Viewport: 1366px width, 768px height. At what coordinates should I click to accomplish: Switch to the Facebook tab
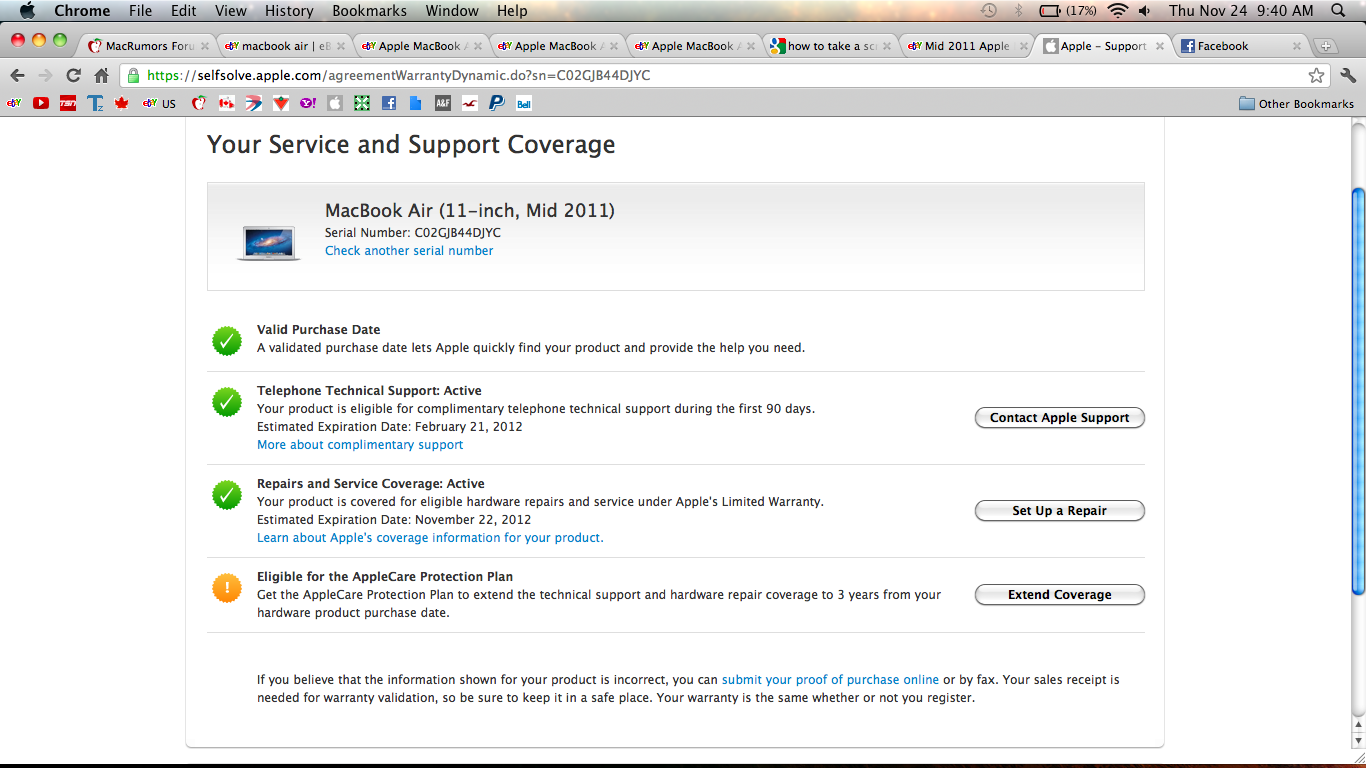click(1240, 46)
